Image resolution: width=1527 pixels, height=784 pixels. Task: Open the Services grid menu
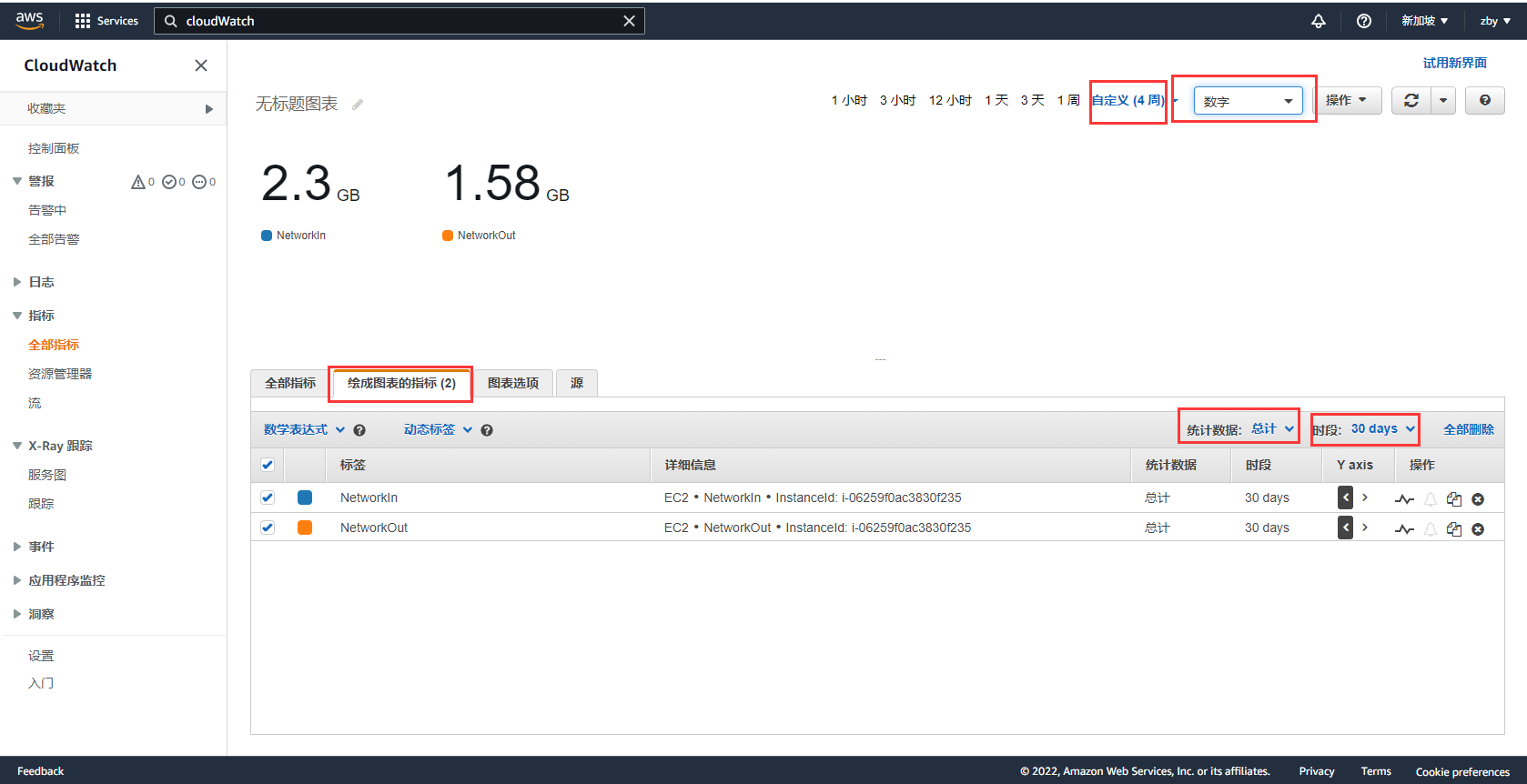click(106, 21)
